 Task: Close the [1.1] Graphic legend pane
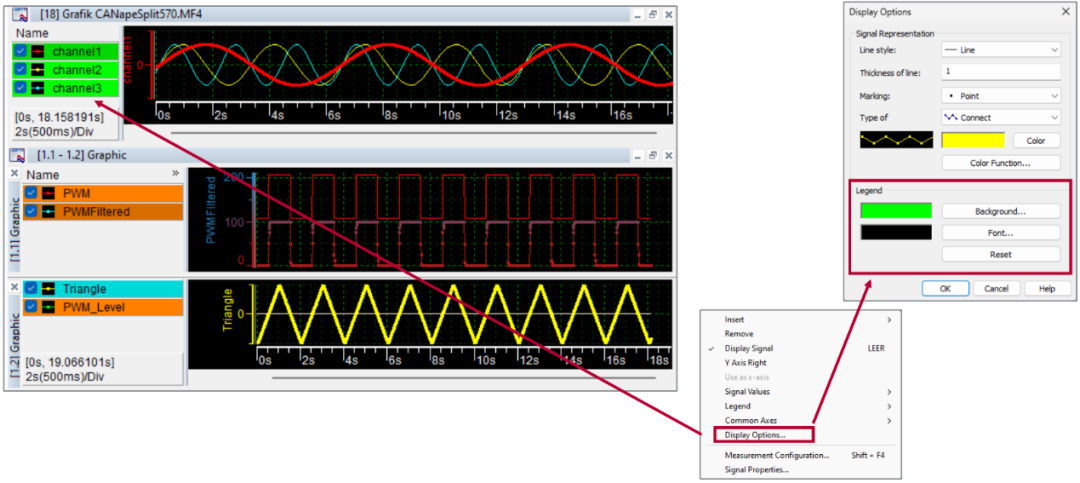[x=14, y=174]
